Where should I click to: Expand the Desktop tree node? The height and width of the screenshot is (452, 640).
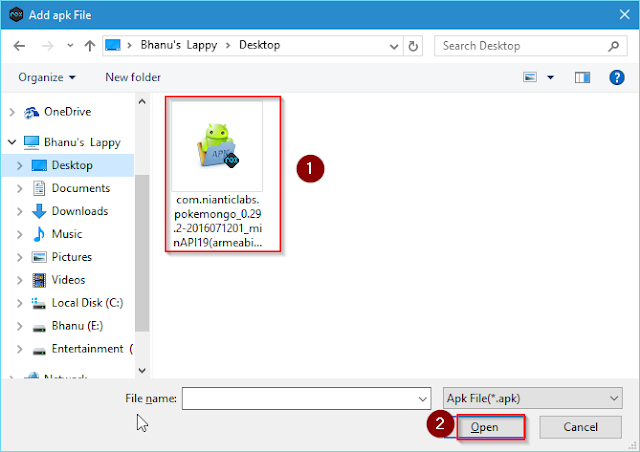coord(20,165)
